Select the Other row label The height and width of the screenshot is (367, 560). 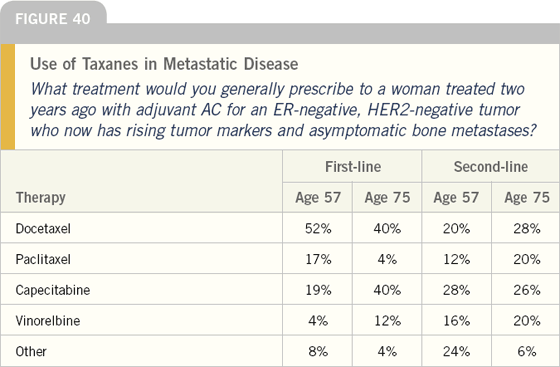(31, 351)
